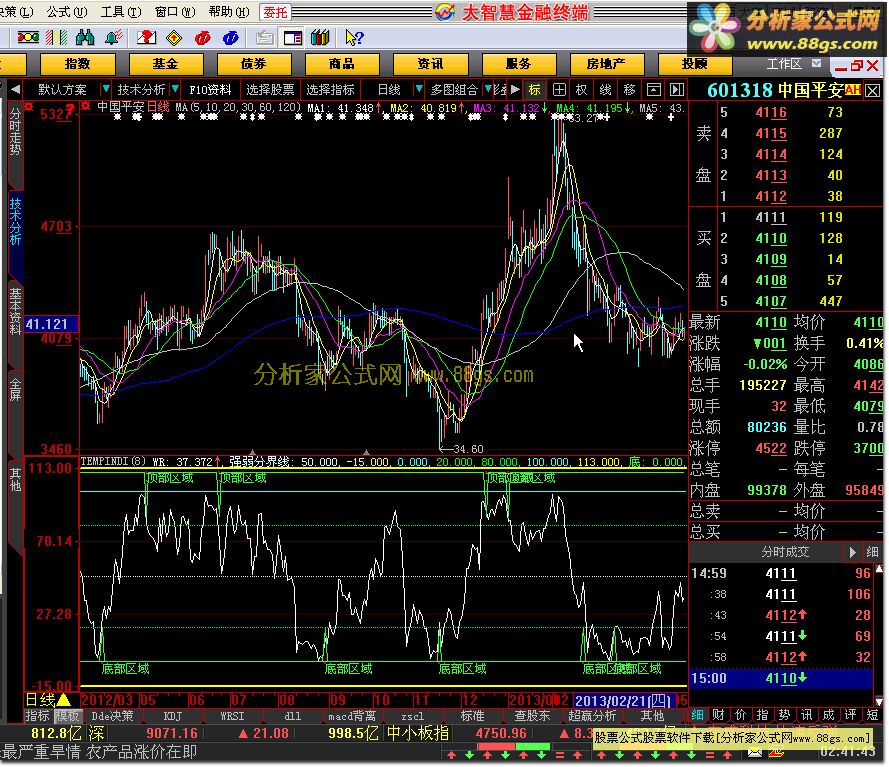Click the window panel up-arrow icon
889x767 pixels.
654,90
